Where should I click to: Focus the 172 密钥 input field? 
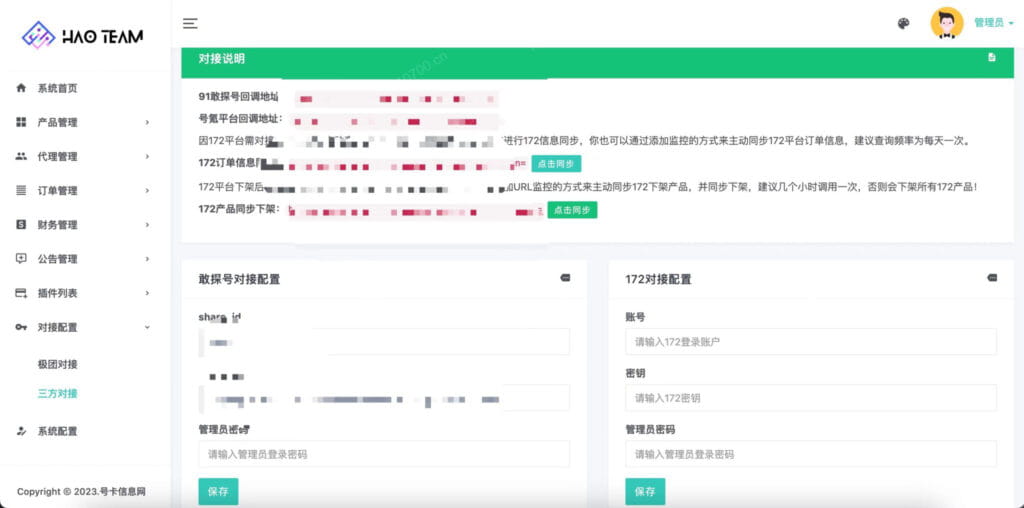click(x=811, y=398)
